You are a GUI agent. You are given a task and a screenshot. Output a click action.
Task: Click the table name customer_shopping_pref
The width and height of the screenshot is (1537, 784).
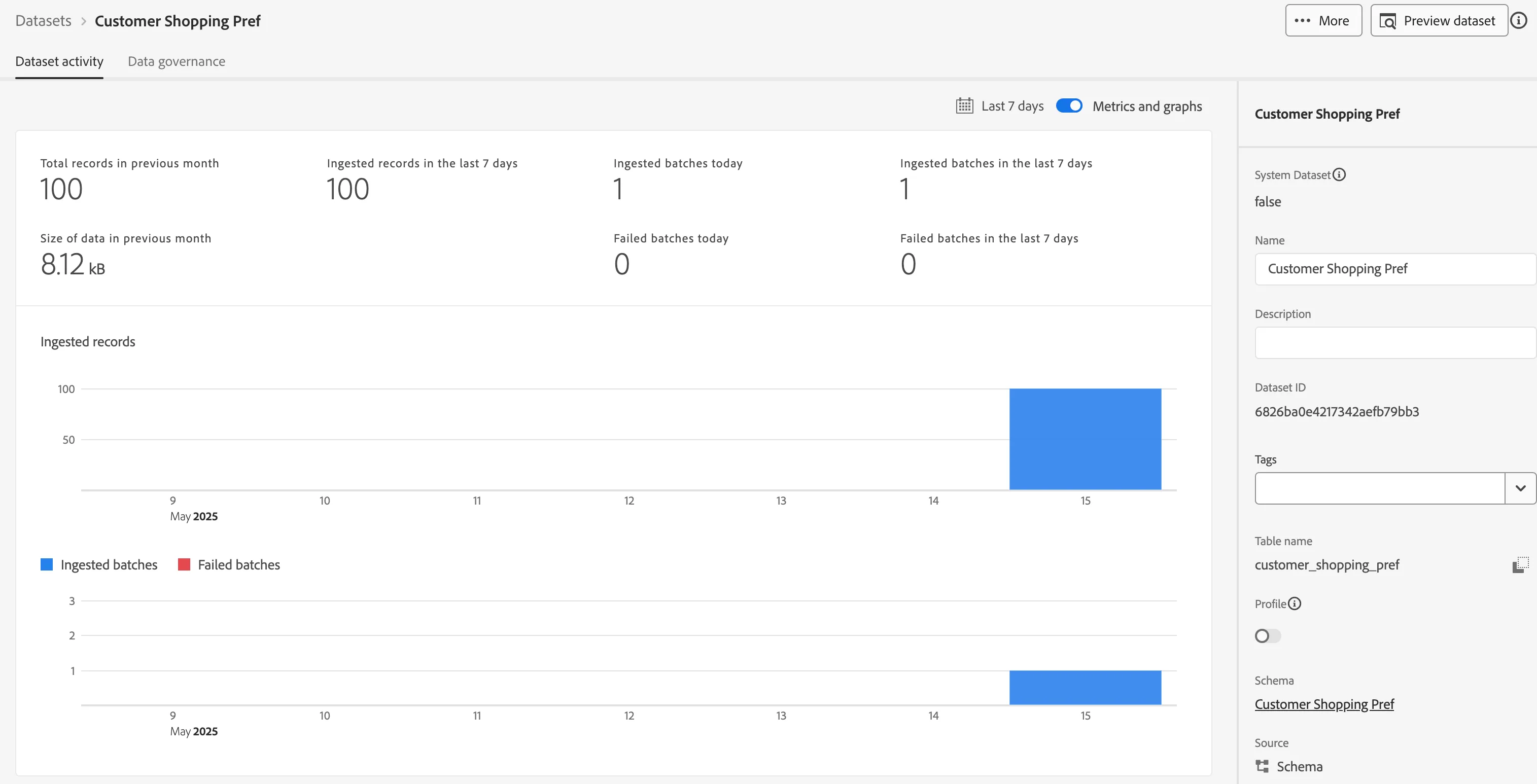pos(1326,564)
